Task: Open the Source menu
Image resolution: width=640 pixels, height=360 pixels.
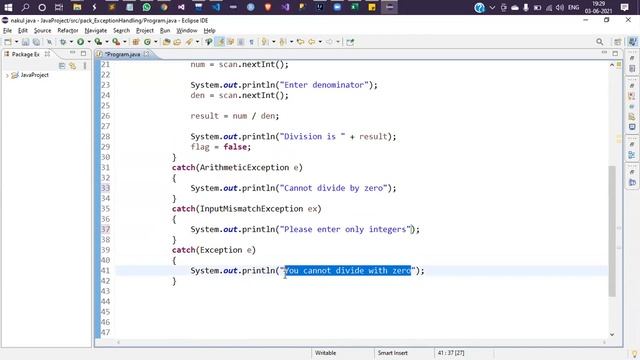Action: (42, 31)
